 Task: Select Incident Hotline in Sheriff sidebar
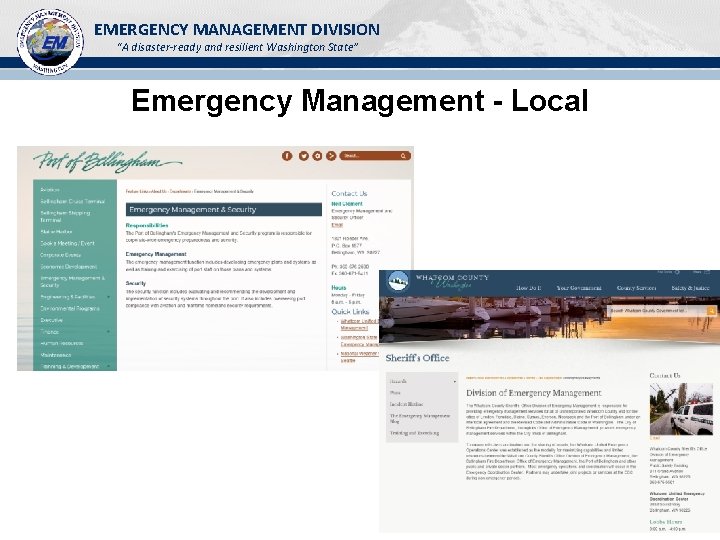click(407, 404)
